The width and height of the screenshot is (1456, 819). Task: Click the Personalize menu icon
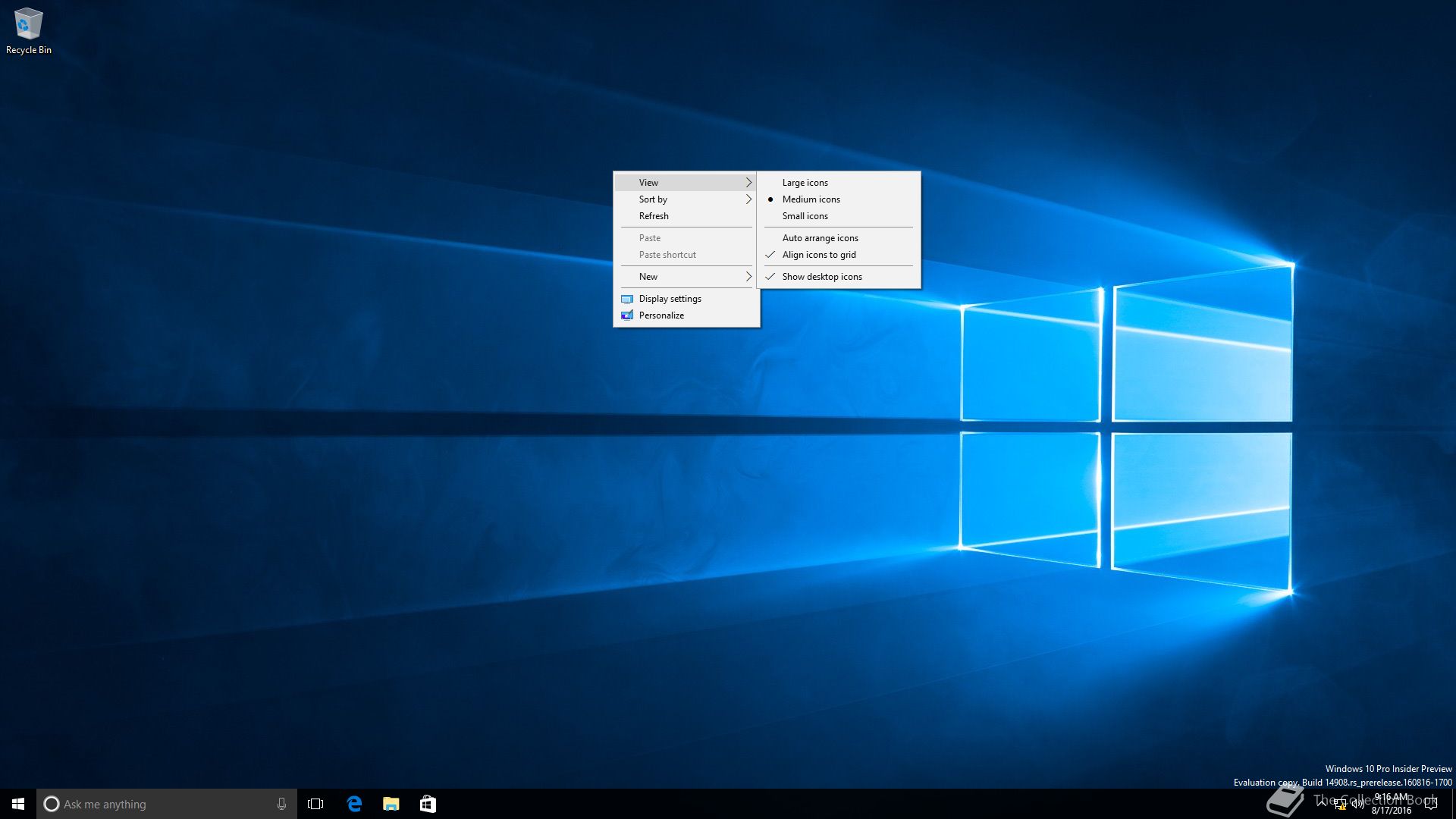pyautogui.click(x=627, y=315)
